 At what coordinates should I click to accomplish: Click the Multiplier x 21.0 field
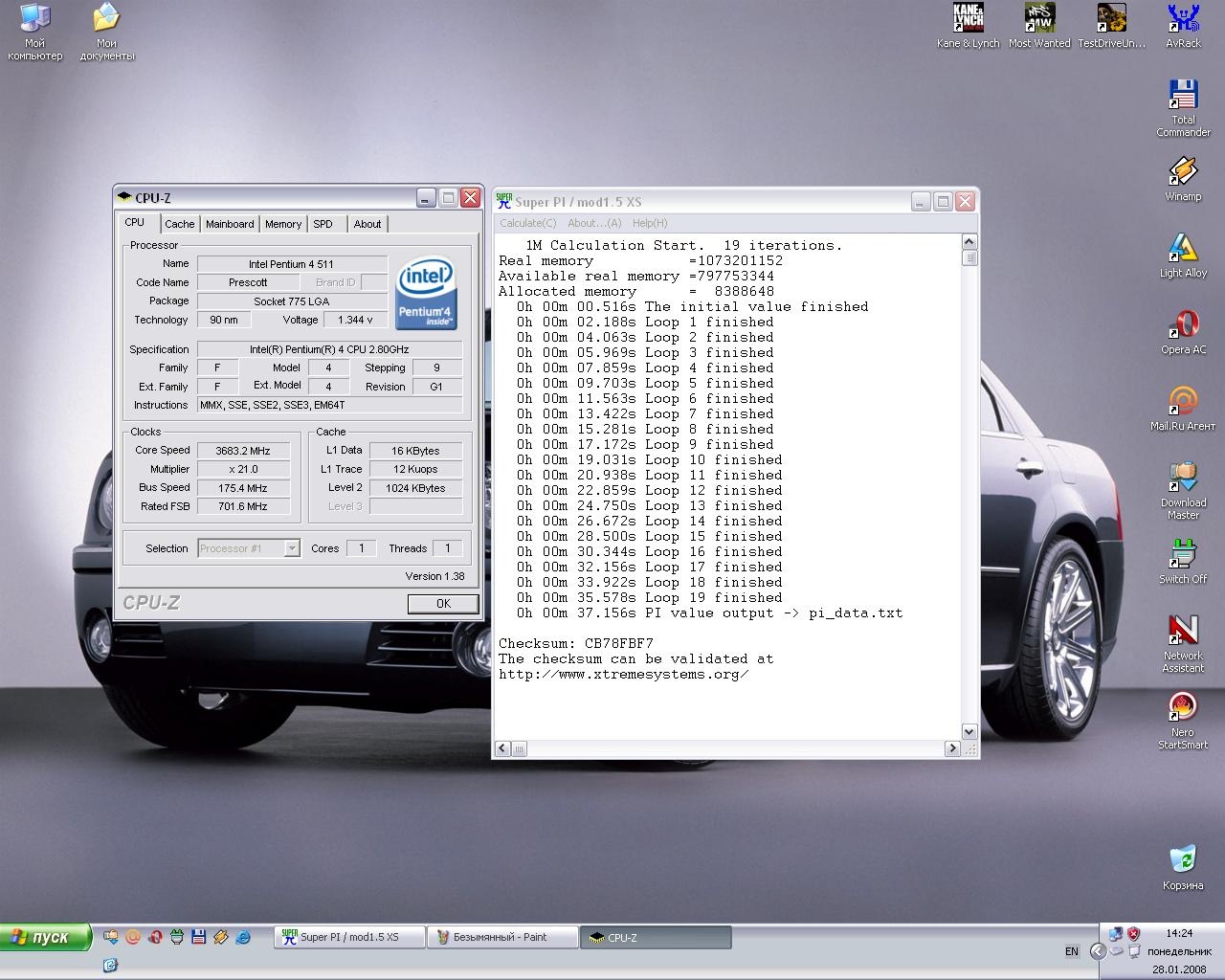point(243,469)
